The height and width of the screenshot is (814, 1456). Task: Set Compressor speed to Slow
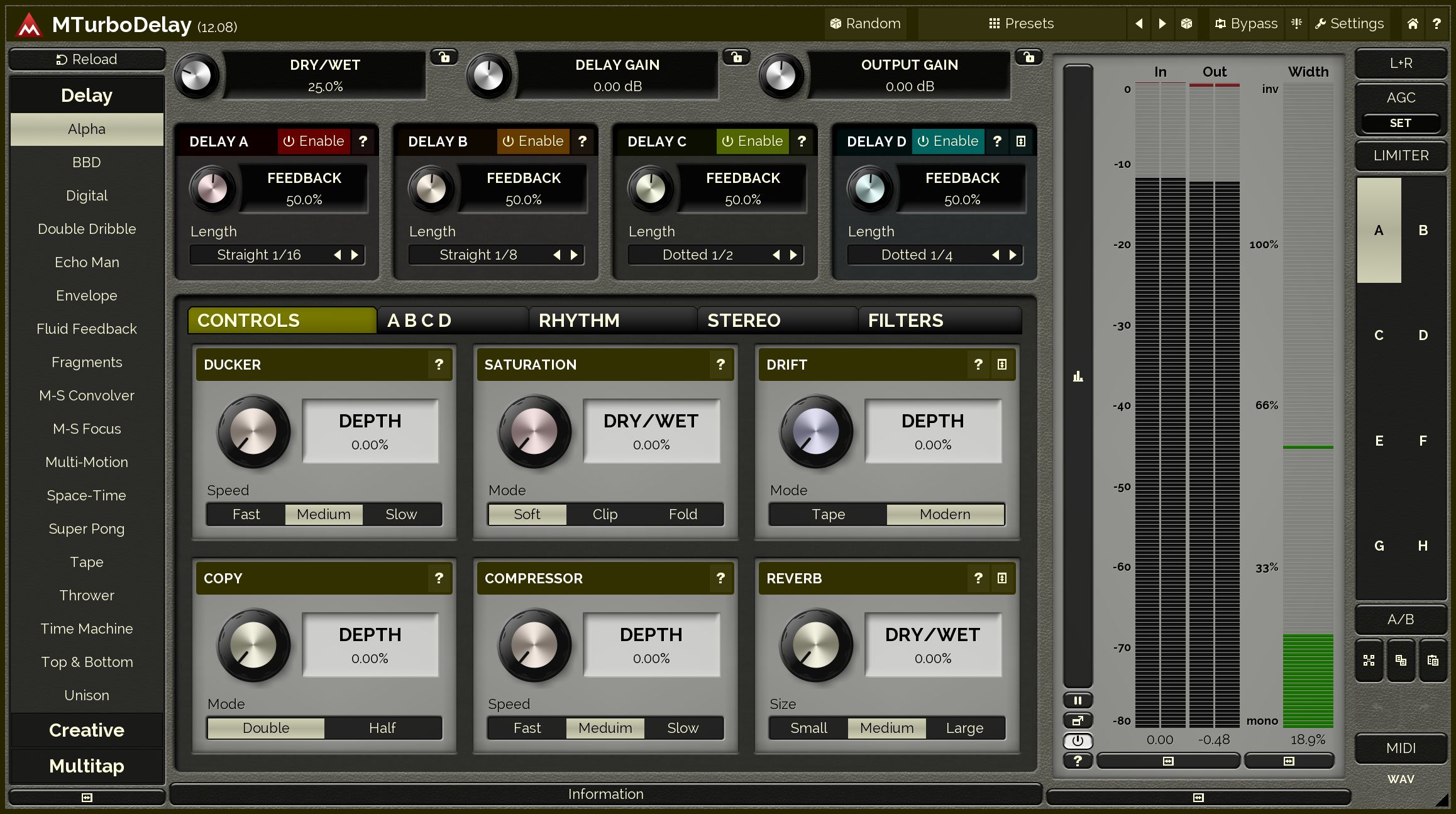point(683,728)
